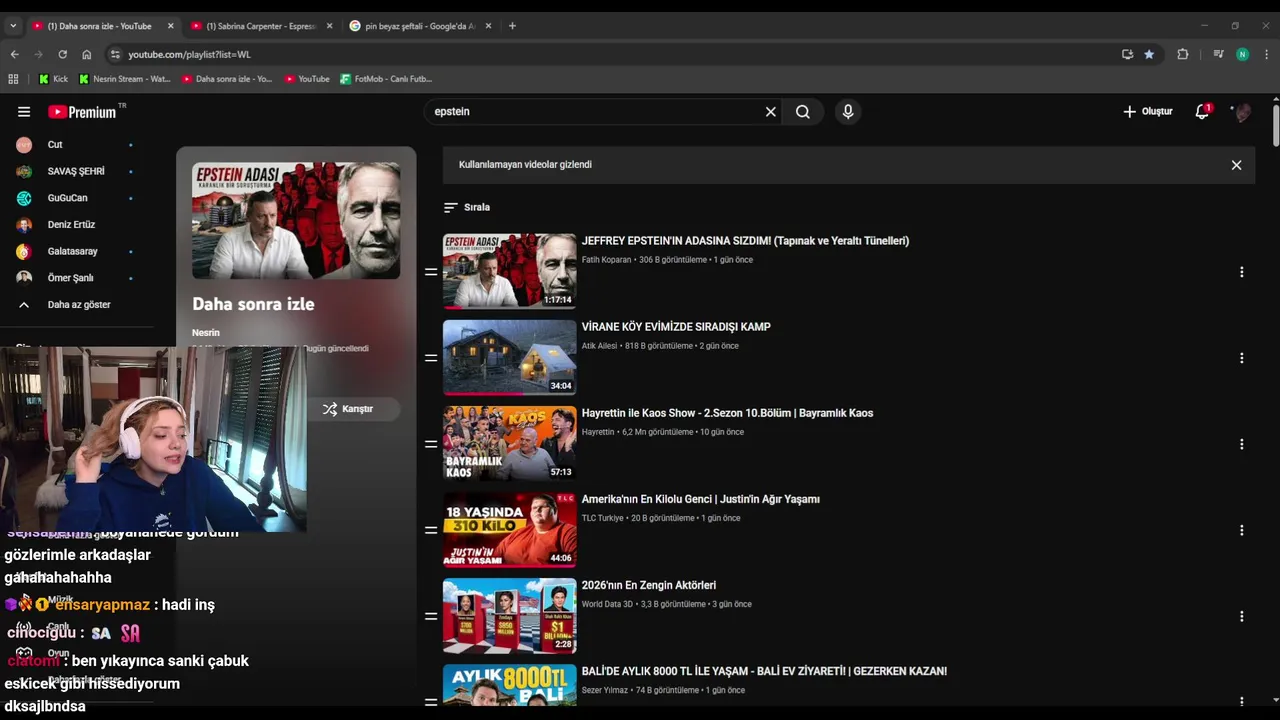Viewport: 1280px width, 720px height.
Task: Grab reorder handle of 2026'nın En Zengin
Action: 431,616
